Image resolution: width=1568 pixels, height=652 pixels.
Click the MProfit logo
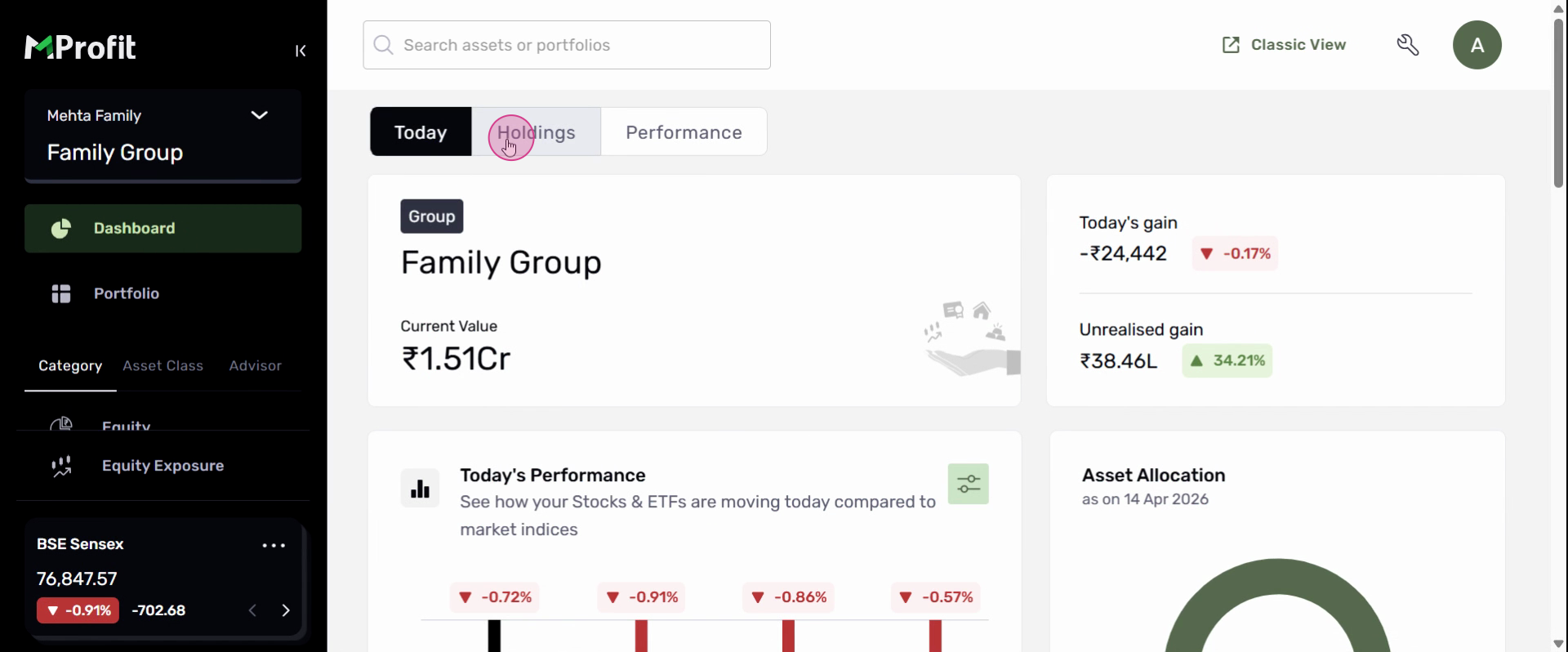(80, 47)
